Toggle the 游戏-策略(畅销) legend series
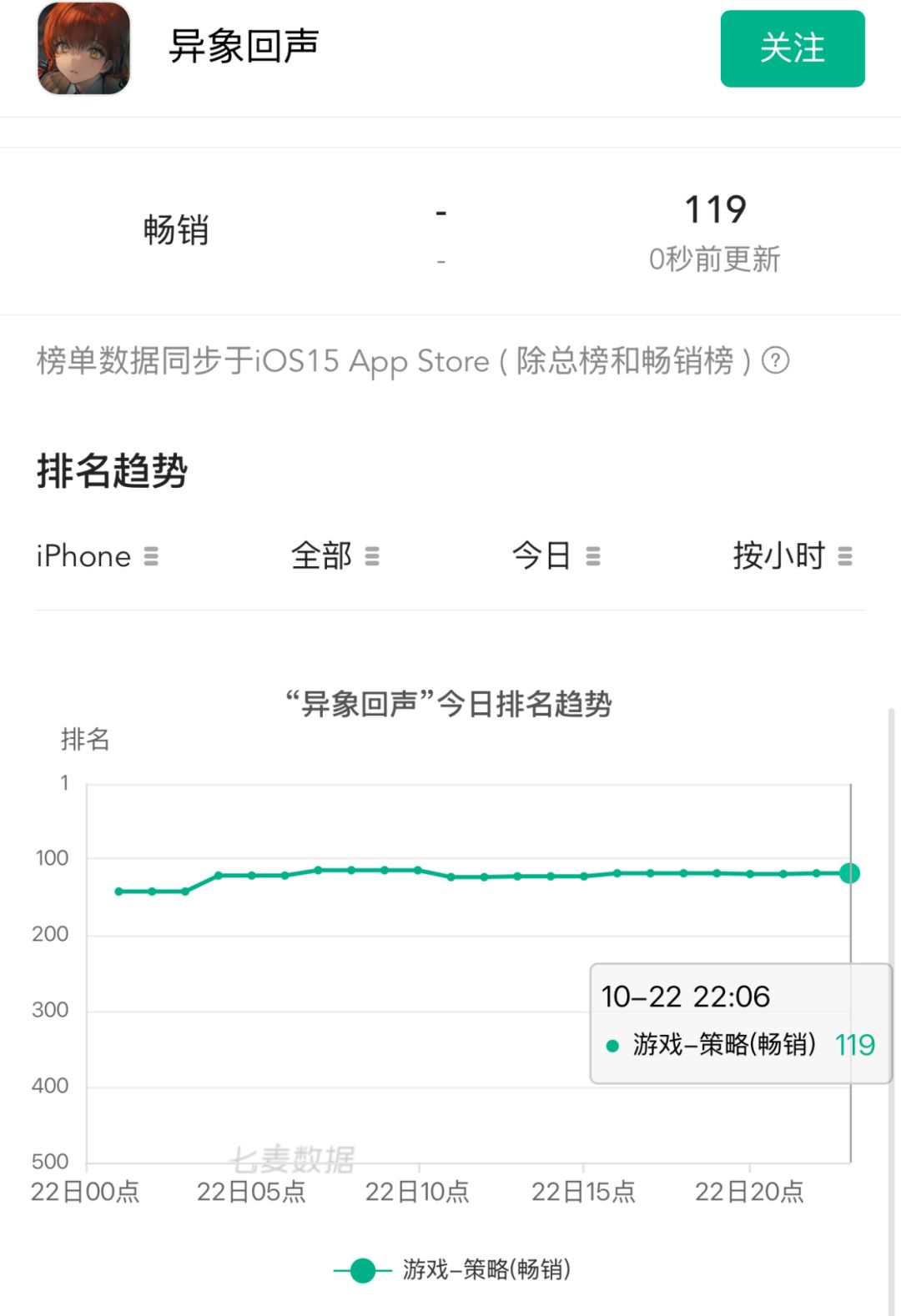This screenshot has width=901, height=1316. pos(452,1270)
